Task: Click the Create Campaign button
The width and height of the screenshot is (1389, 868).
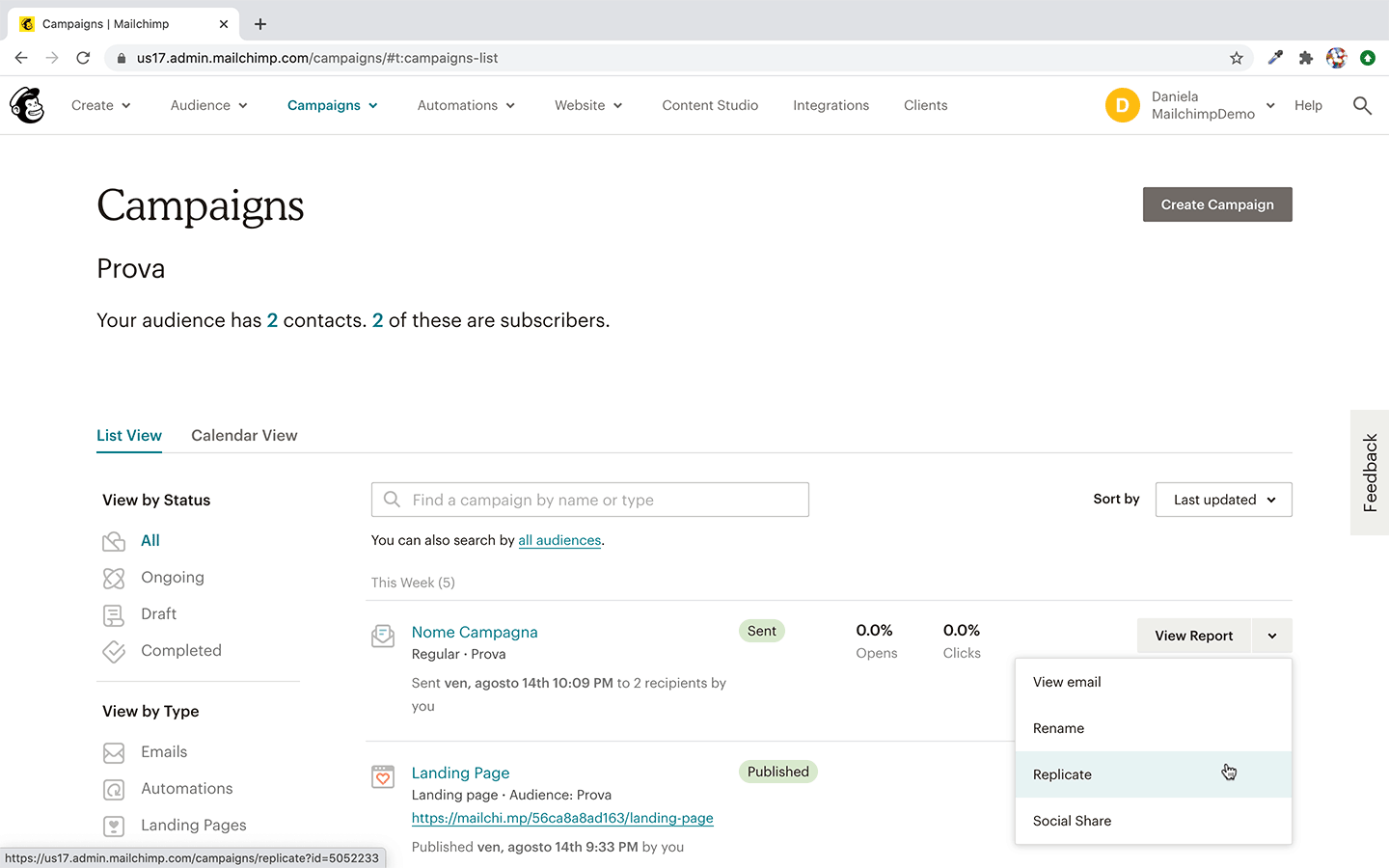Action: coord(1217,204)
